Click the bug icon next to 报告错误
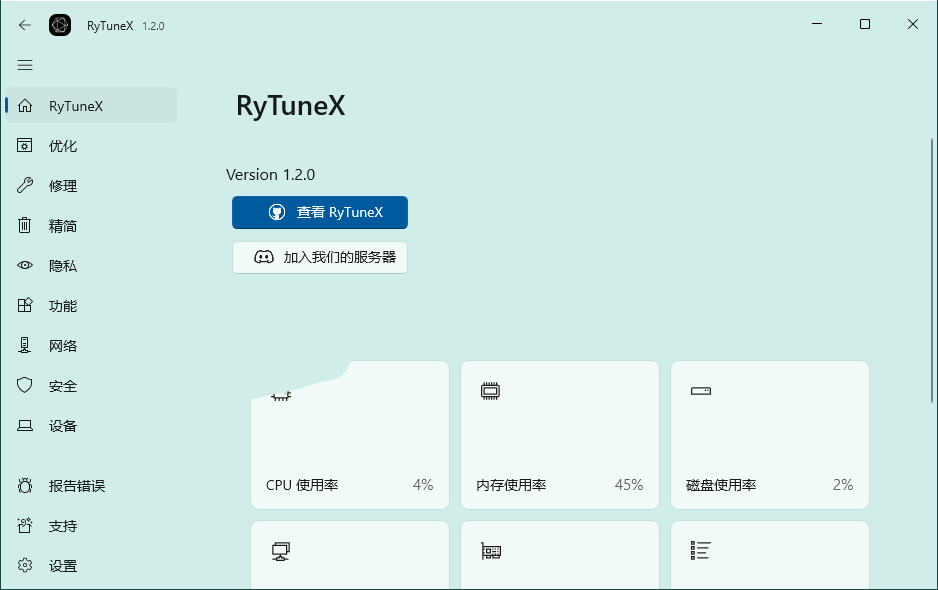This screenshot has height=590, width=938. coord(25,485)
